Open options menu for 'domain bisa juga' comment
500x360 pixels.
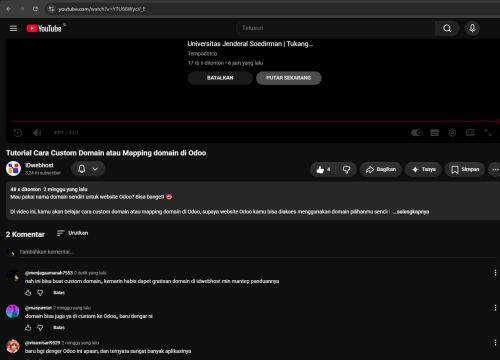495,308
